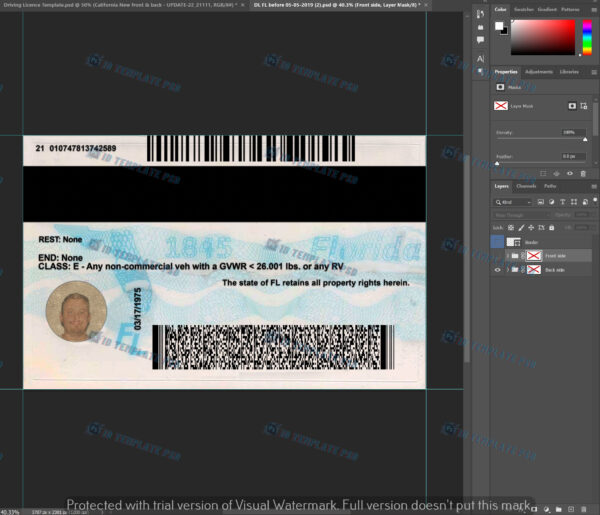Select the pixel mask button in Properties

(x=572, y=106)
